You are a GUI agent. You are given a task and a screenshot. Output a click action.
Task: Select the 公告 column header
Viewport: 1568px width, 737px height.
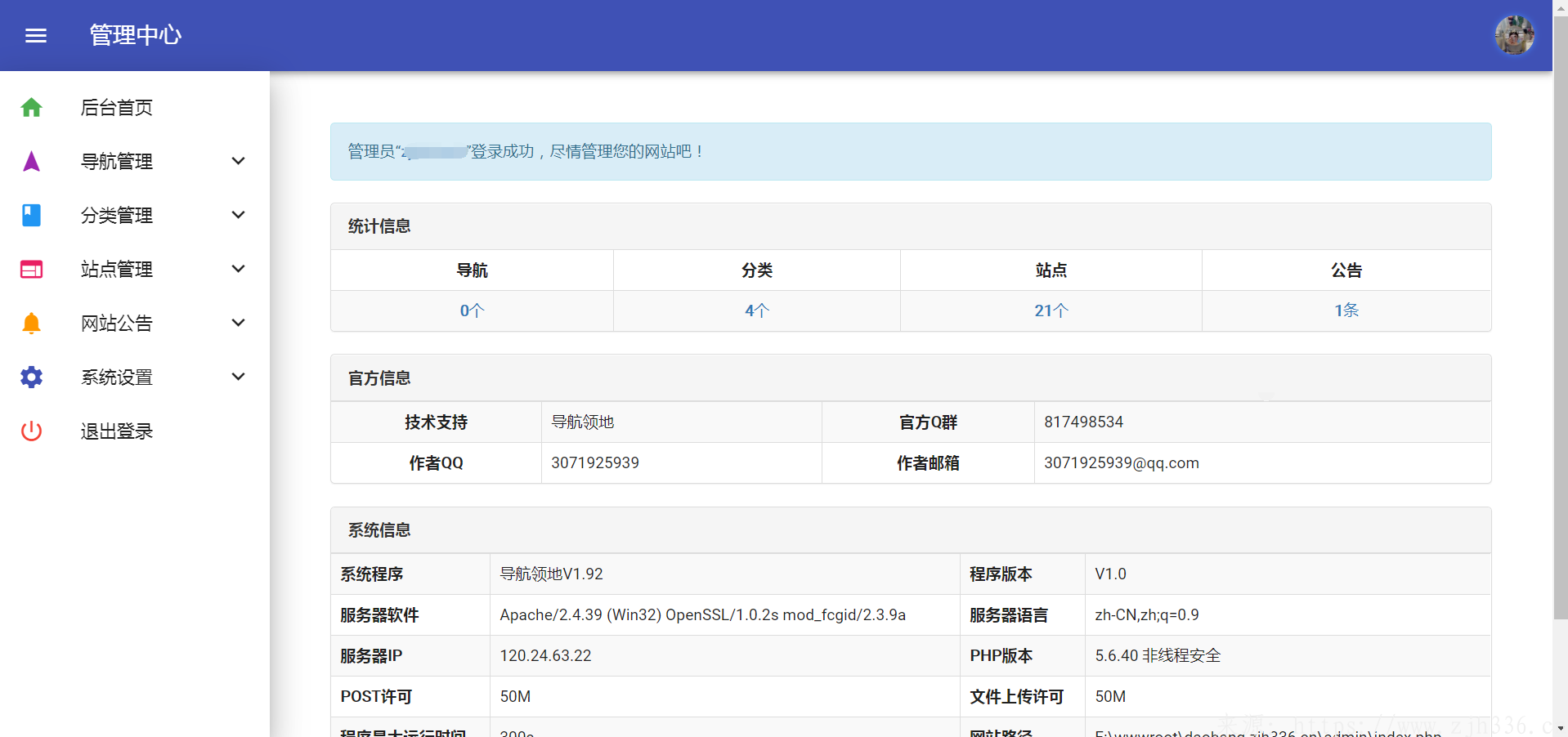pos(1346,270)
